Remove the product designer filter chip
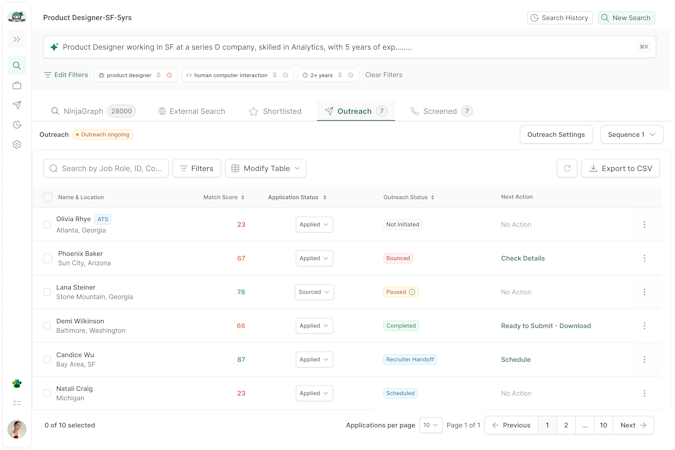This screenshot has width=675, height=450. pyautogui.click(x=170, y=75)
